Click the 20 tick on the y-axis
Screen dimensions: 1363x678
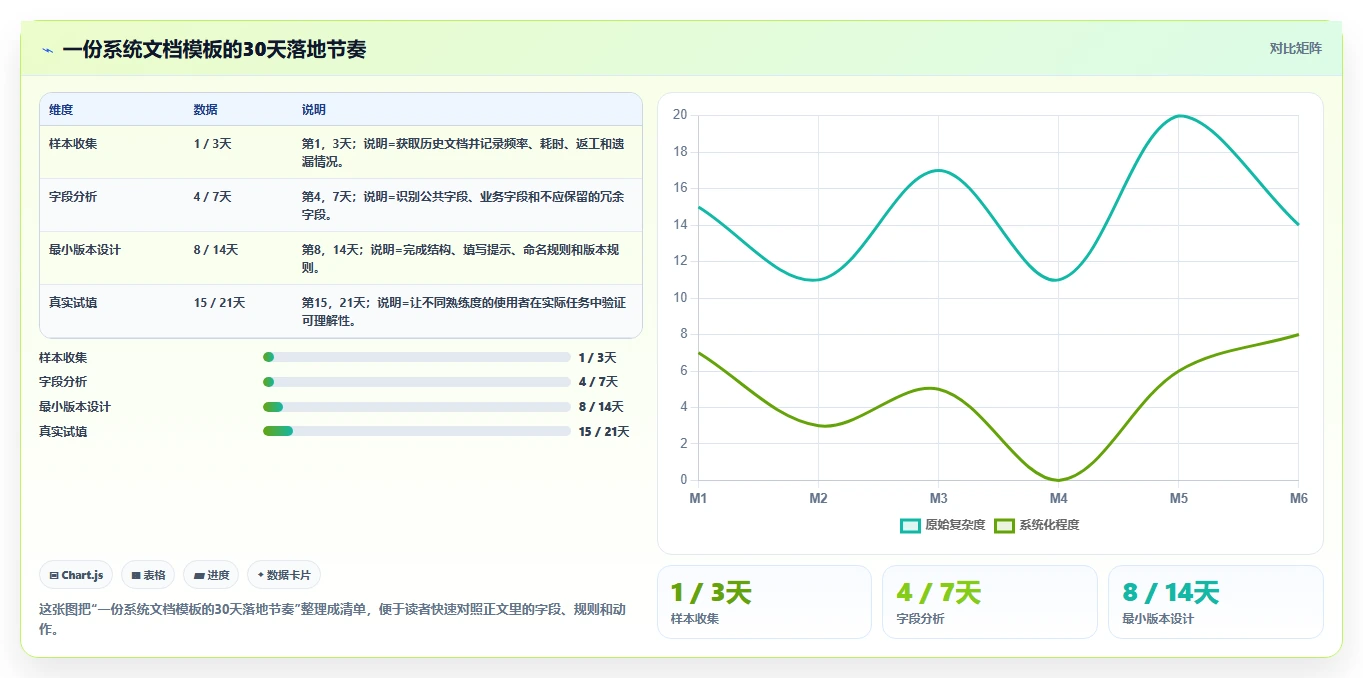[x=680, y=115]
